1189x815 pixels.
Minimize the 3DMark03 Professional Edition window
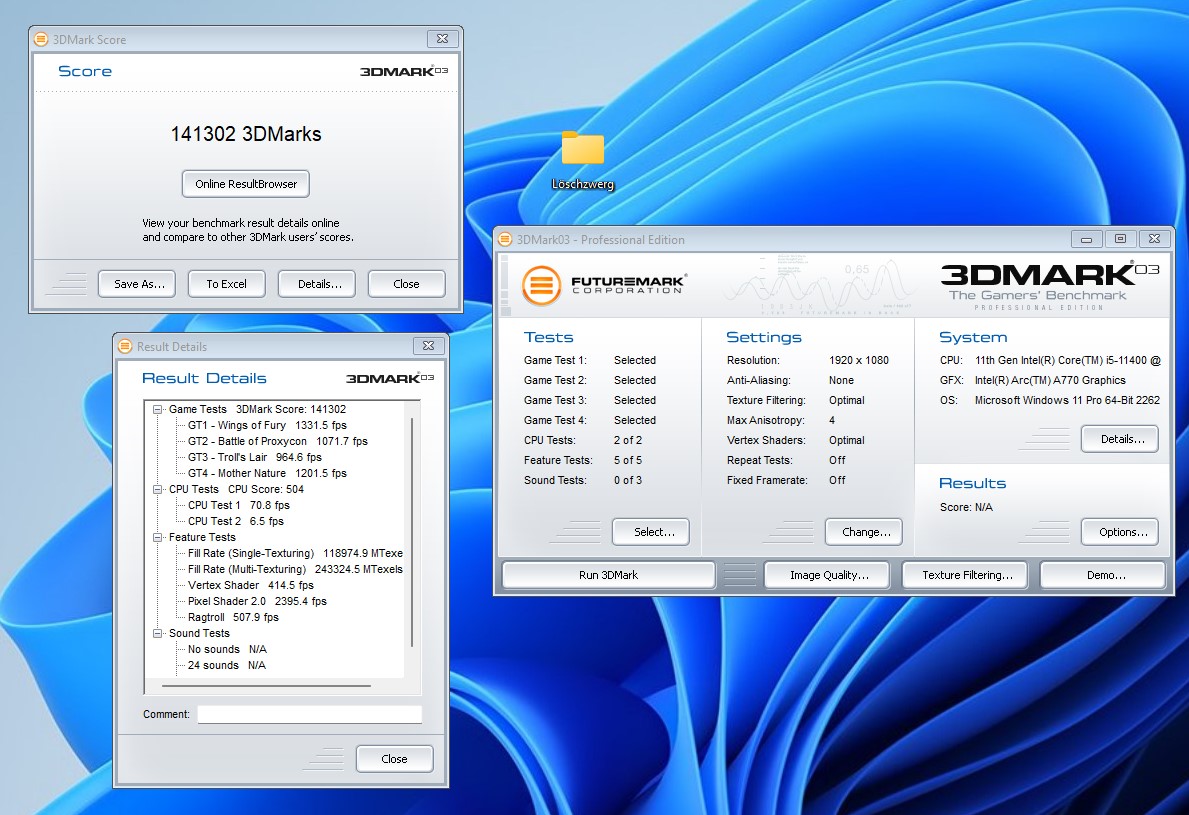pyautogui.click(x=1087, y=239)
